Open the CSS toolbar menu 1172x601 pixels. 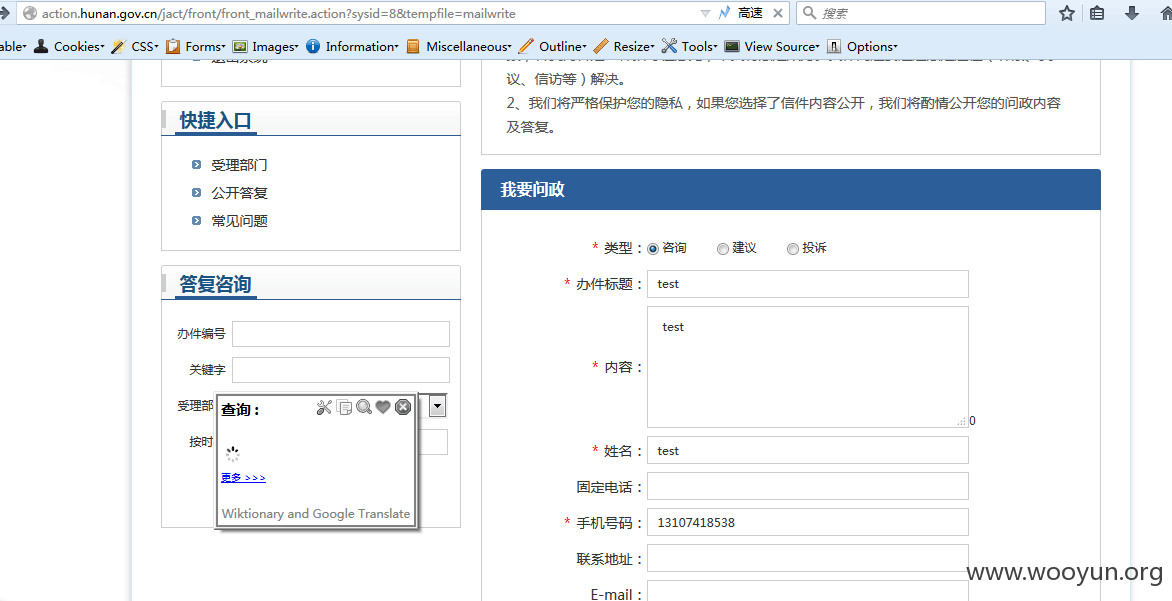[x=135, y=46]
